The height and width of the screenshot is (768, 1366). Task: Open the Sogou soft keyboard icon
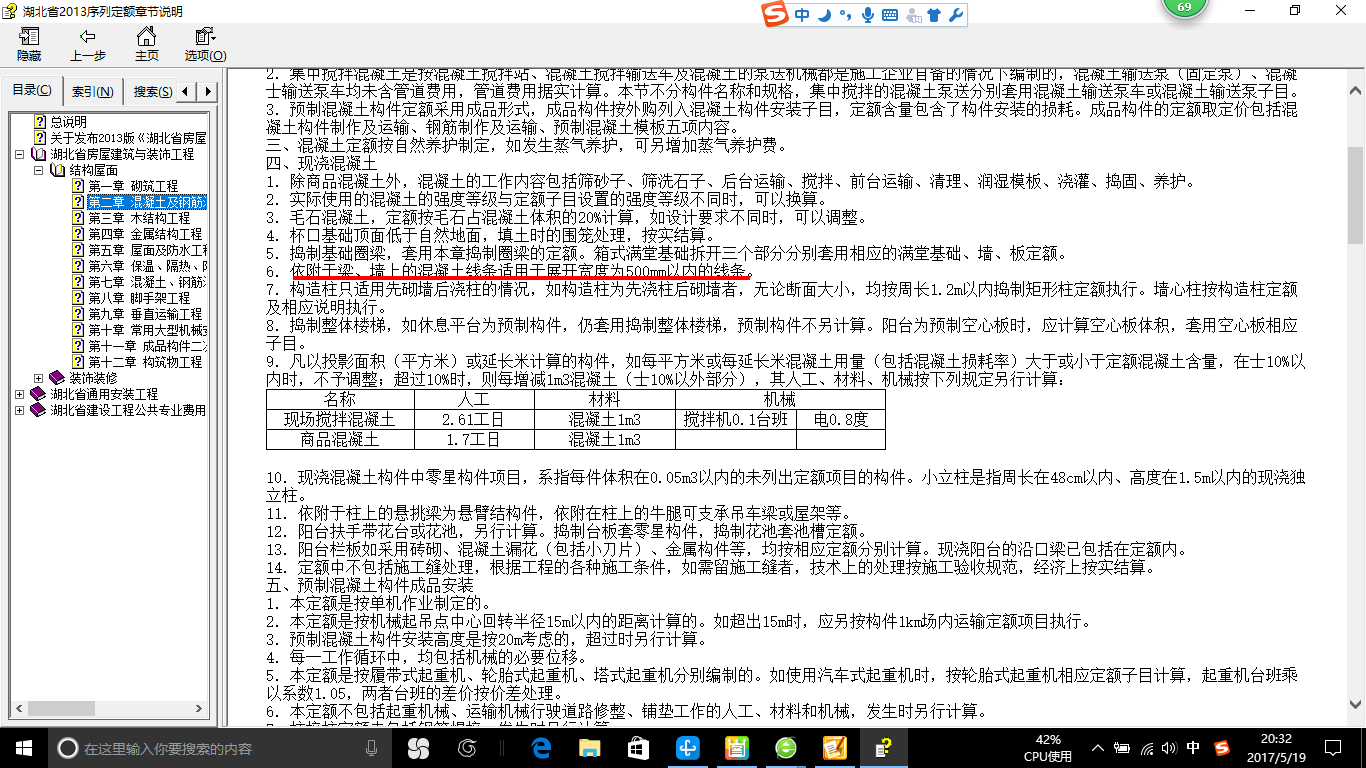pyautogui.click(x=889, y=15)
